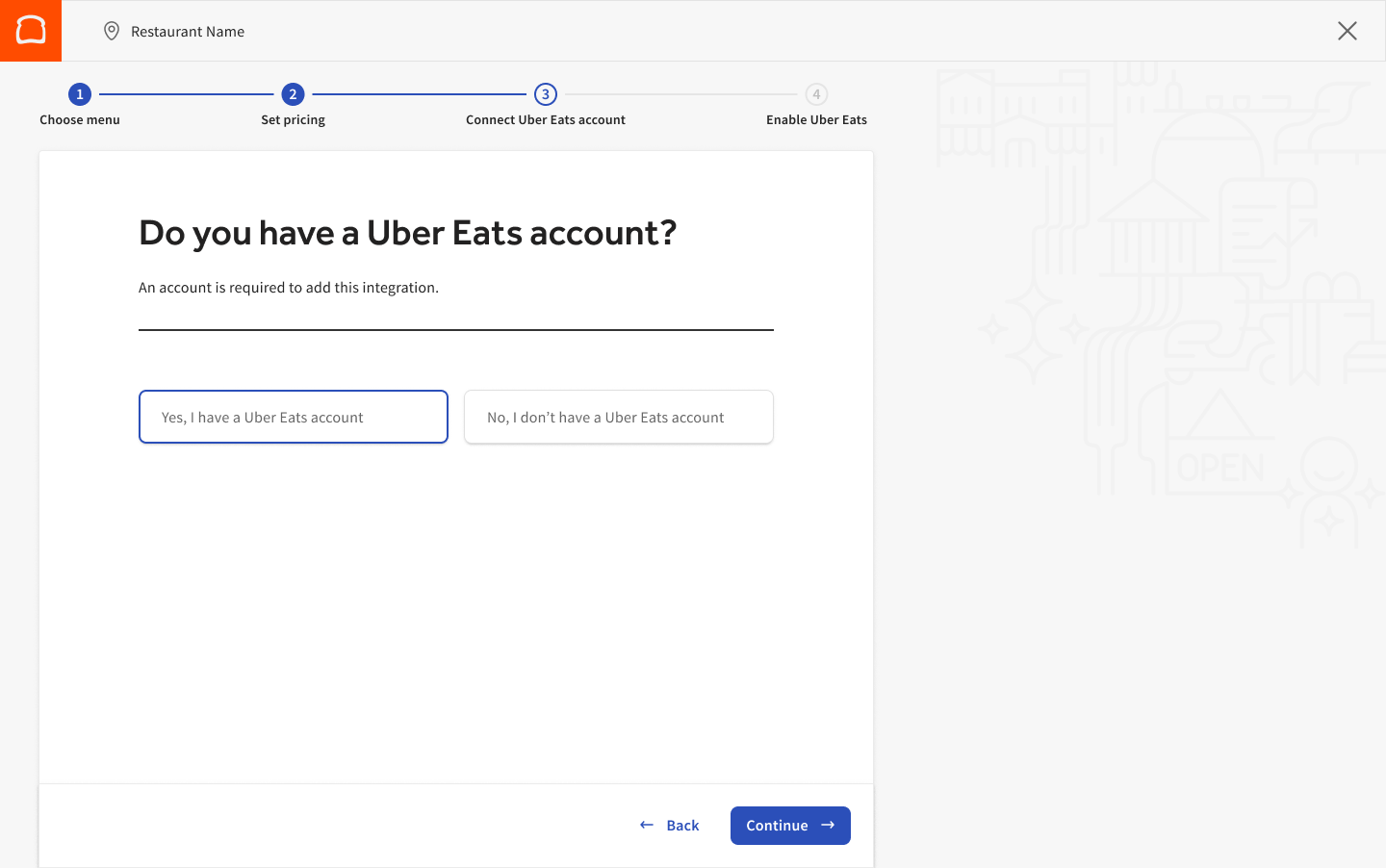Click the grayed-out step 4 circle
Viewport: 1386px width, 868px height.
click(x=816, y=94)
